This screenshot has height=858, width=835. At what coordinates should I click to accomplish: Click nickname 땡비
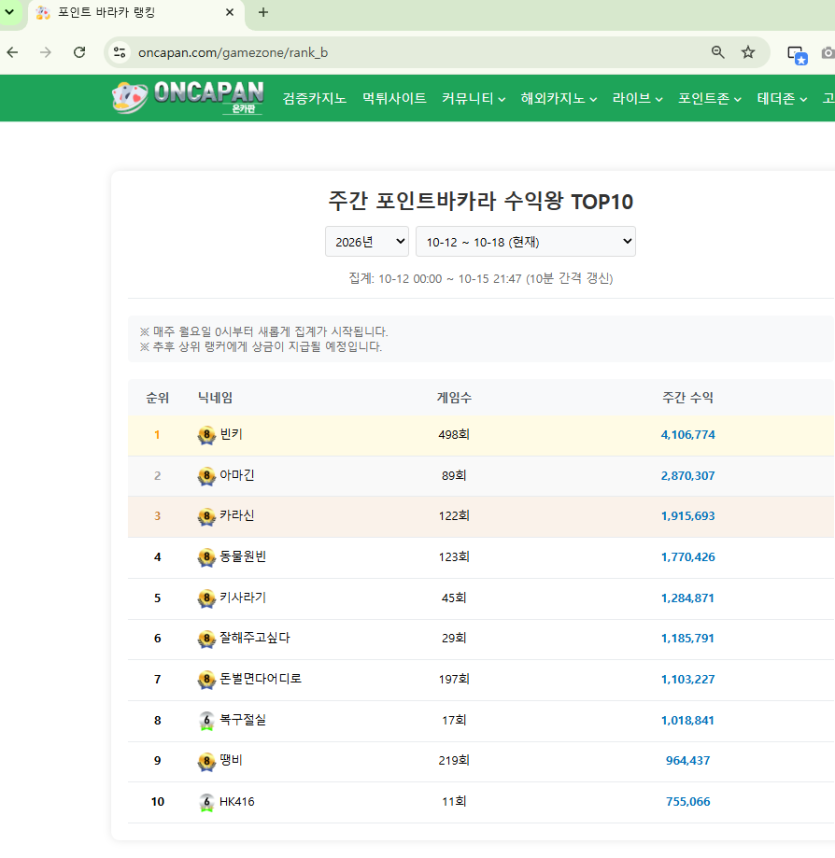pyautogui.click(x=231, y=760)
